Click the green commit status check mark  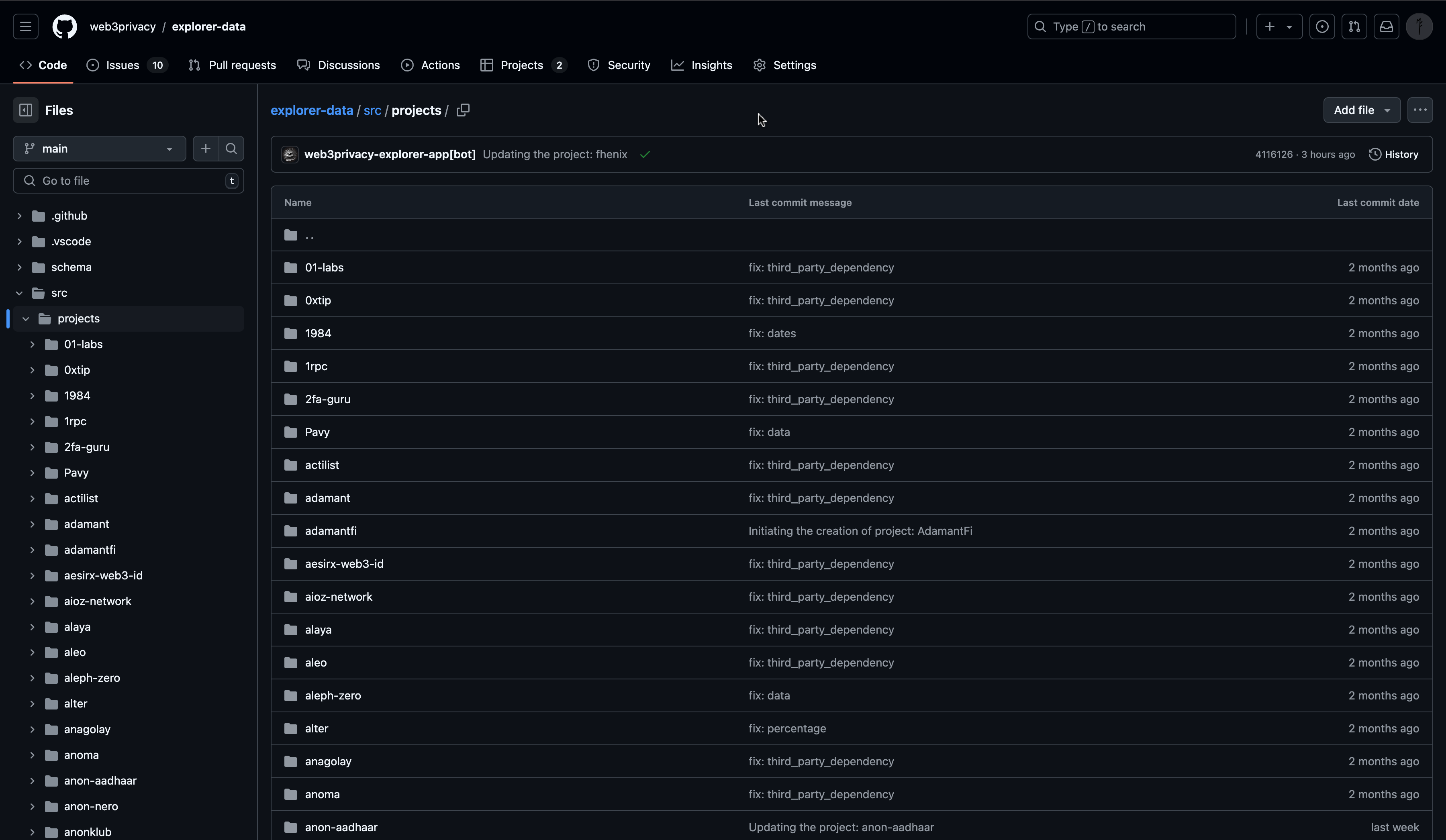(645, 154)
